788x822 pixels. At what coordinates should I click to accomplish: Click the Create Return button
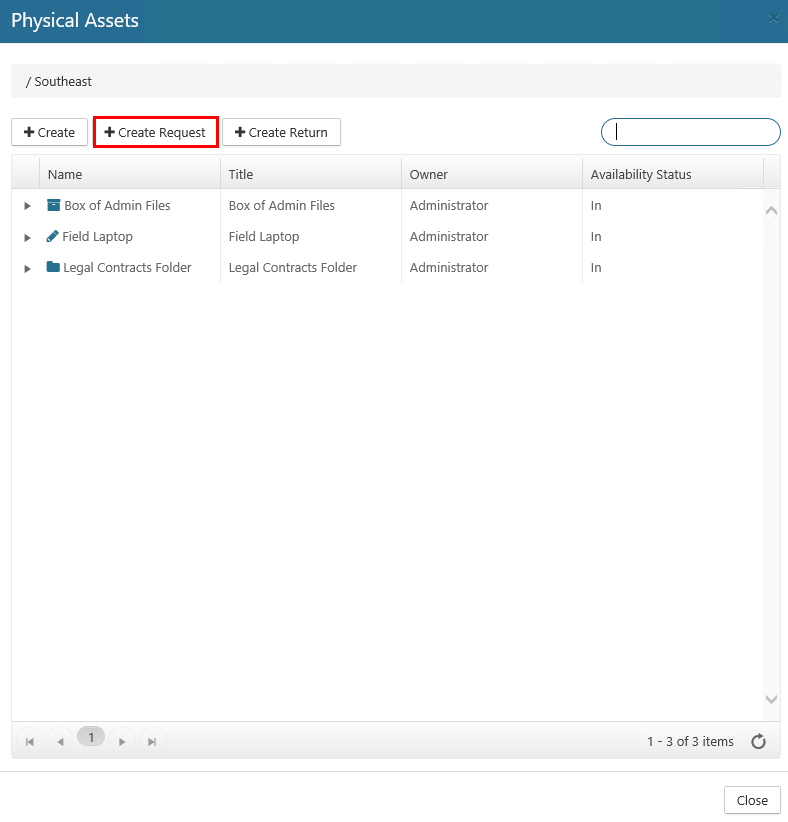click(x=281, y=132)
